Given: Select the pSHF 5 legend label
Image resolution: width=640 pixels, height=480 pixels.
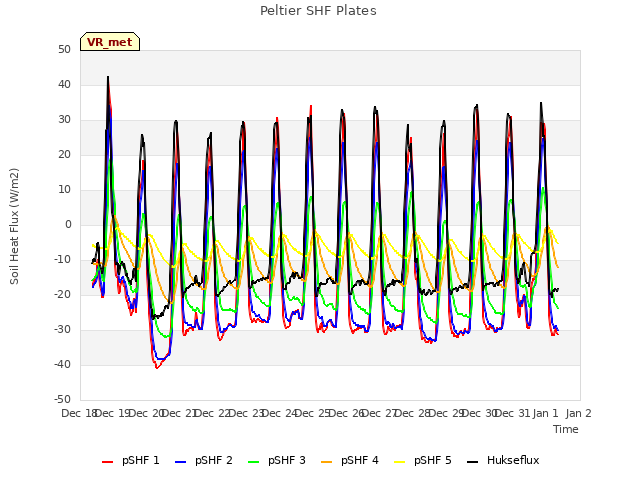Looking at the screenshot, I should pyautogui.click(x=433, y=460).
